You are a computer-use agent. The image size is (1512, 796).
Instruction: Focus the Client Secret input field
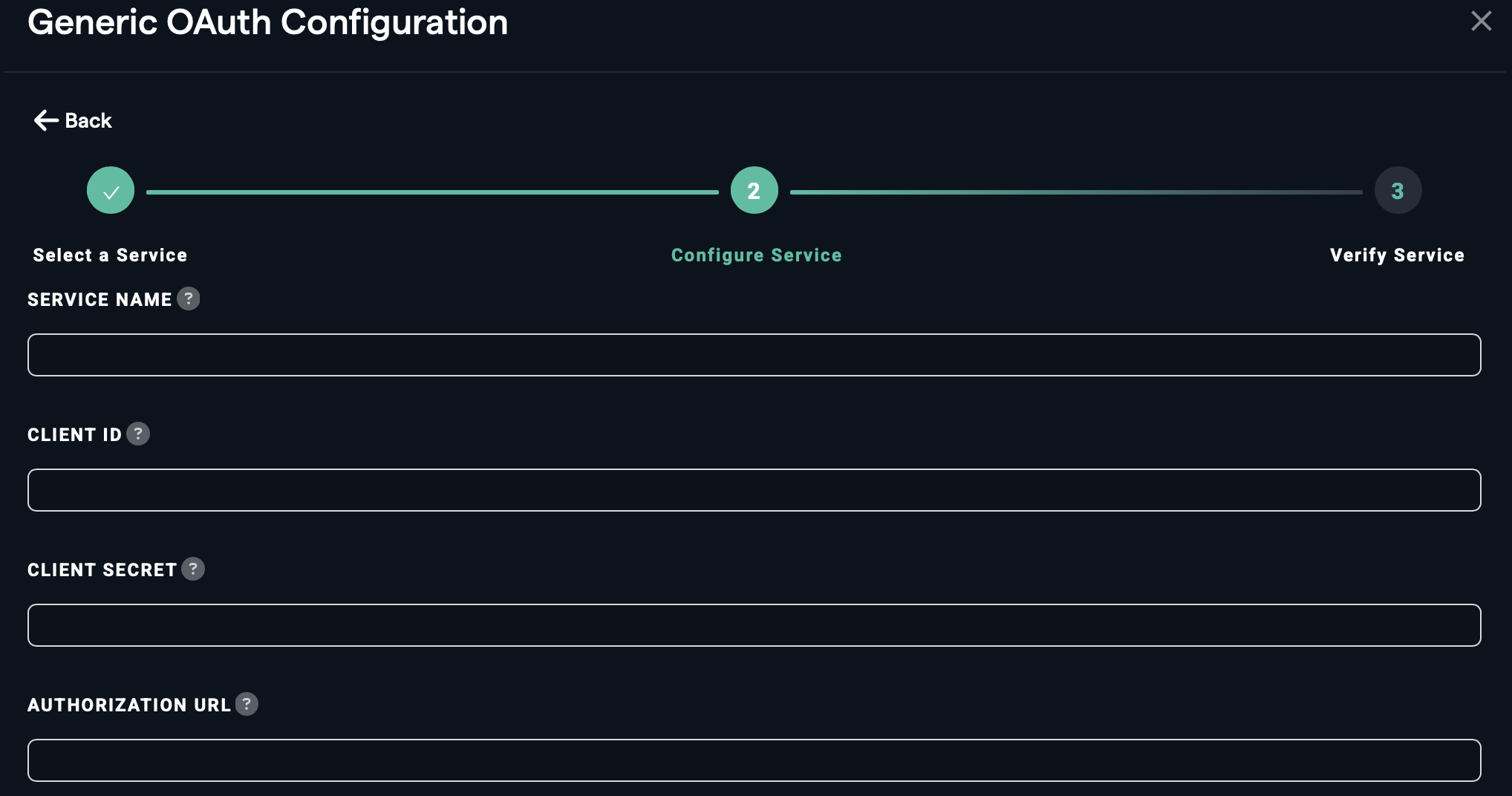coord(754,625)
